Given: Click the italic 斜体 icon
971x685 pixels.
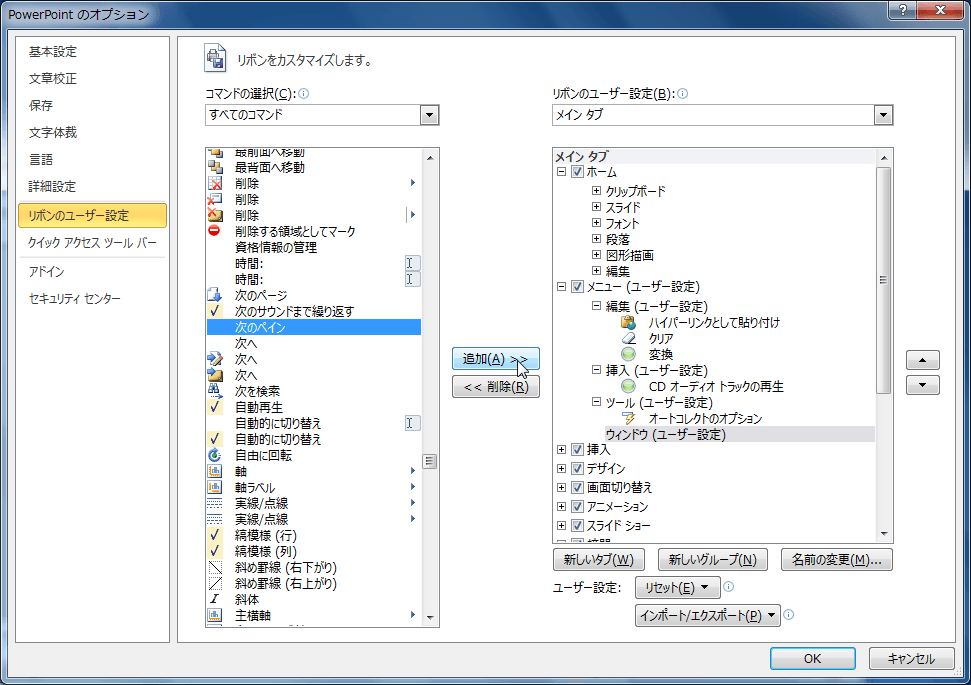Looking at the screenshot, I should pyautogui.click(x=214, y=599).
